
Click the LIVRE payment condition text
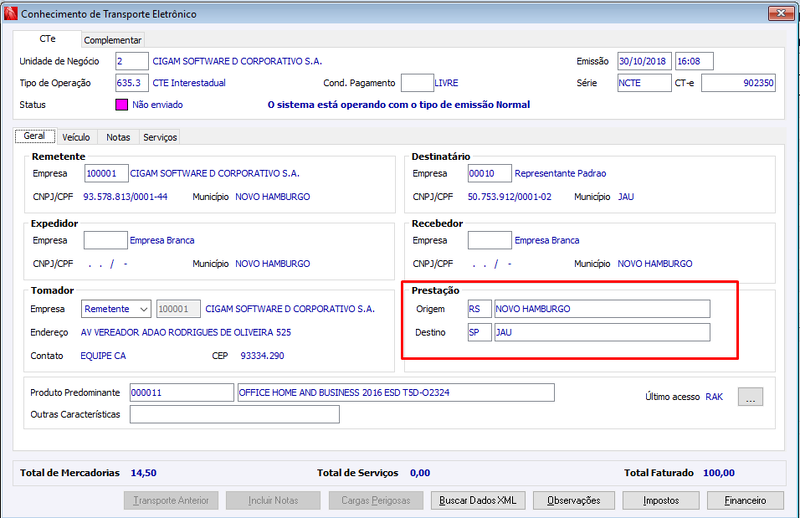446,83
